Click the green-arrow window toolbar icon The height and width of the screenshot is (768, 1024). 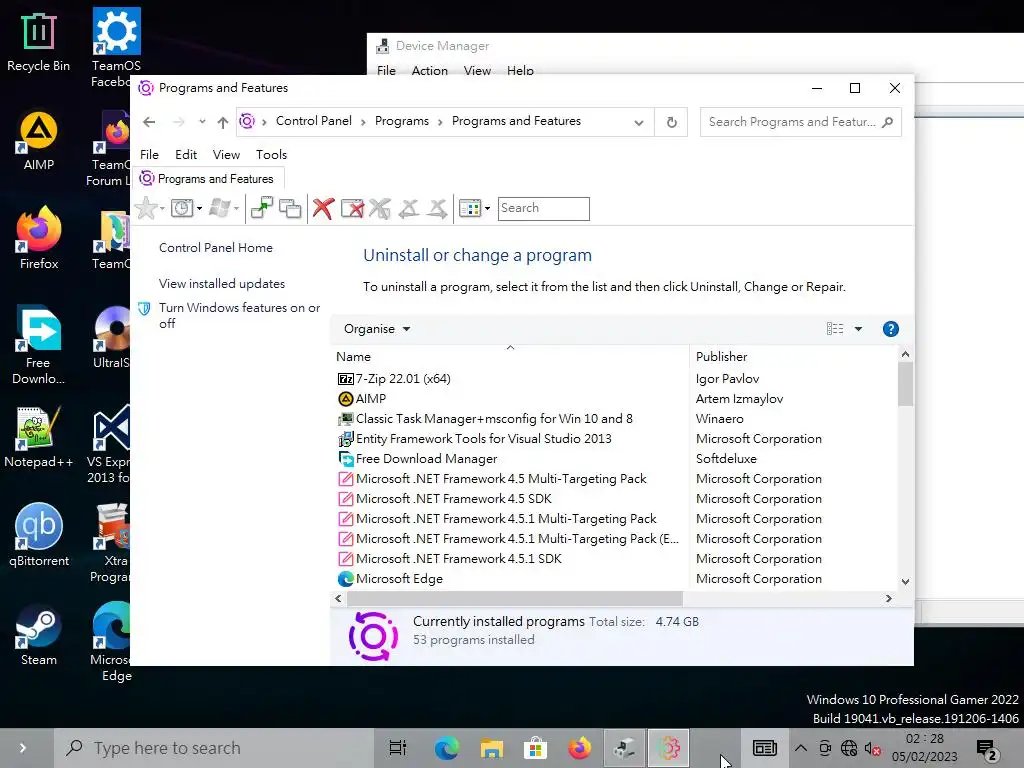[262, 208]
